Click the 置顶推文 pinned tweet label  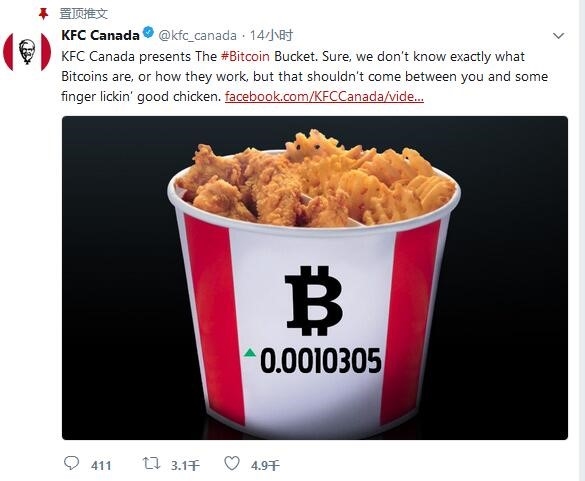click(x=84, y=14)
